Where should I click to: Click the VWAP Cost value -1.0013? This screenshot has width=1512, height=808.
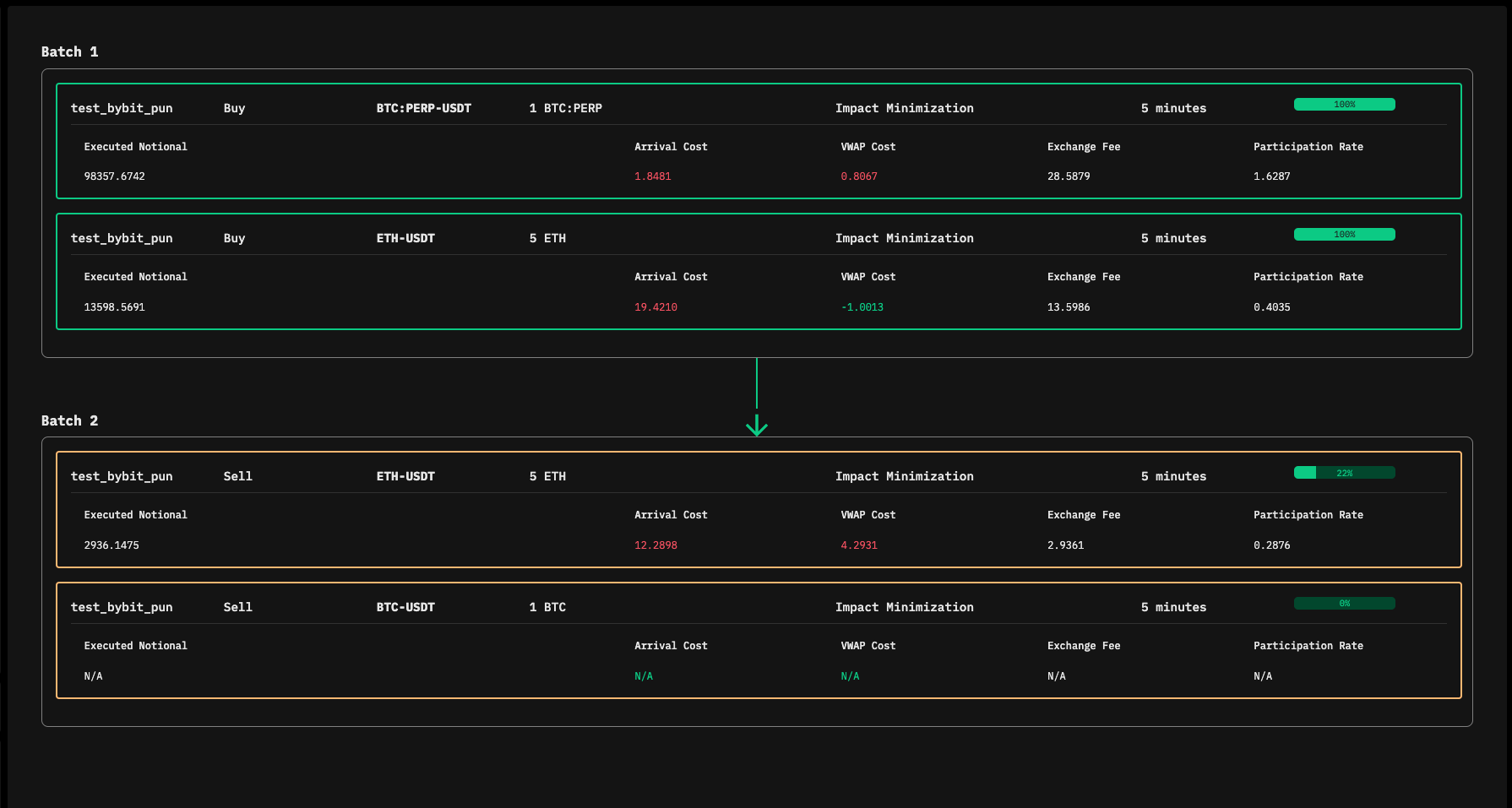[x=862, y=307]
